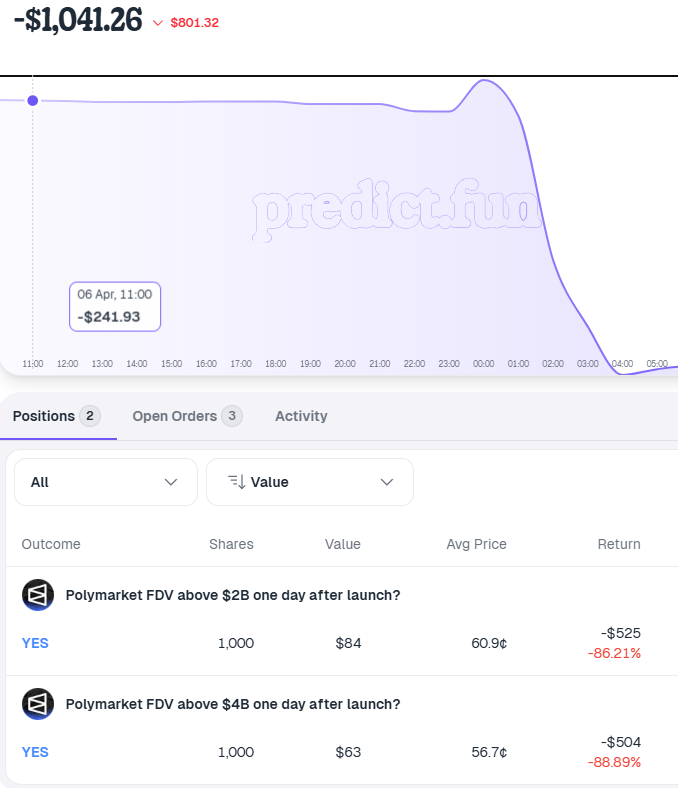Click the $63 value cell
Screen dimensions: 678x788
[x=348, y=752]
